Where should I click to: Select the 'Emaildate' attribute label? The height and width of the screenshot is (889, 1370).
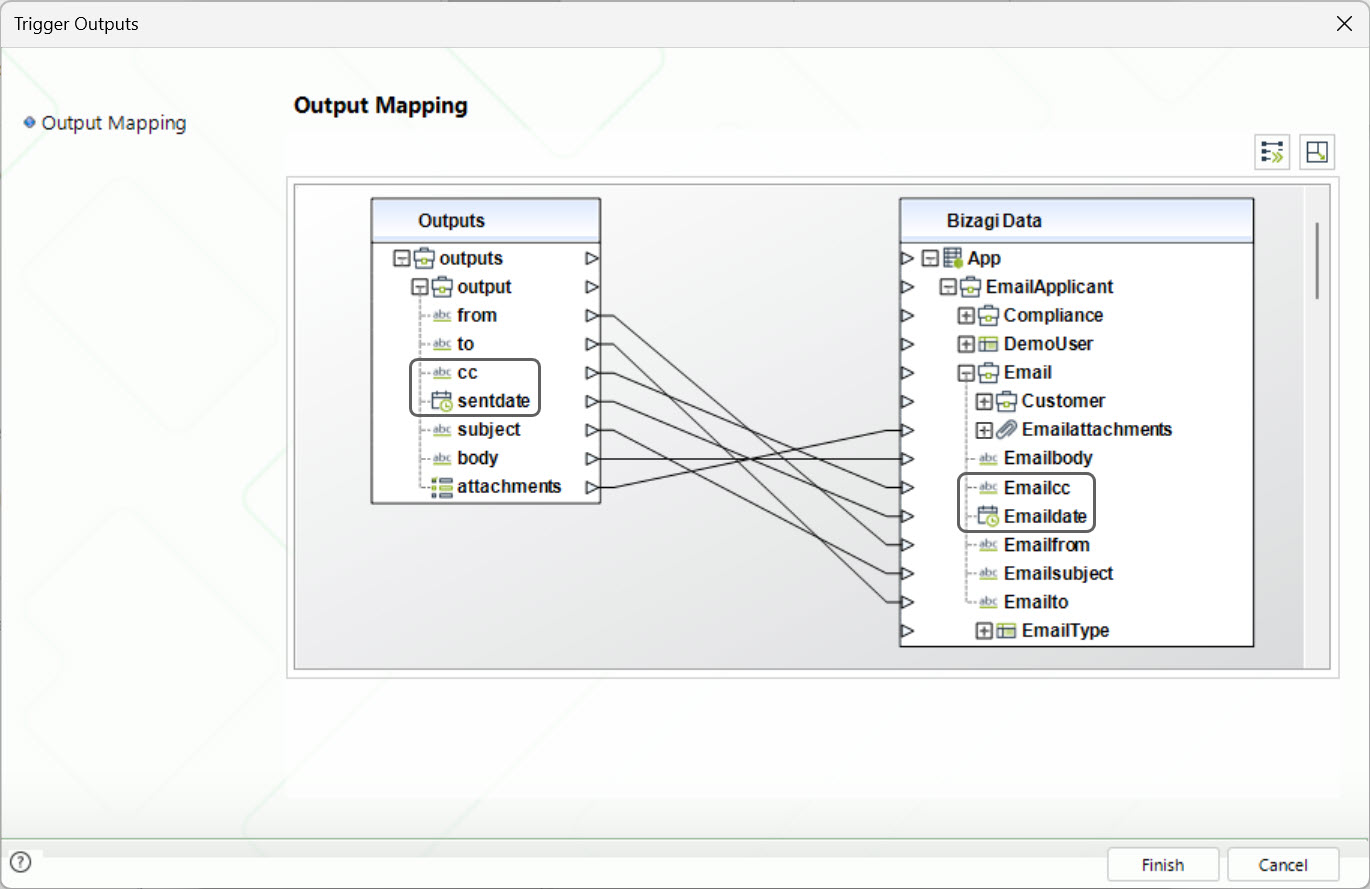(x=1045, y=517)
